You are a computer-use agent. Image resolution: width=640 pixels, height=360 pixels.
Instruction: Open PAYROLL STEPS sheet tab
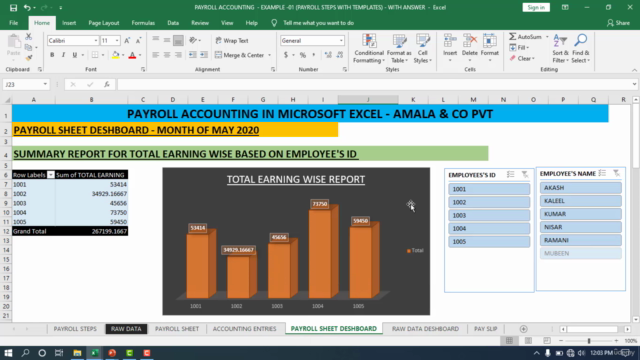75,329
